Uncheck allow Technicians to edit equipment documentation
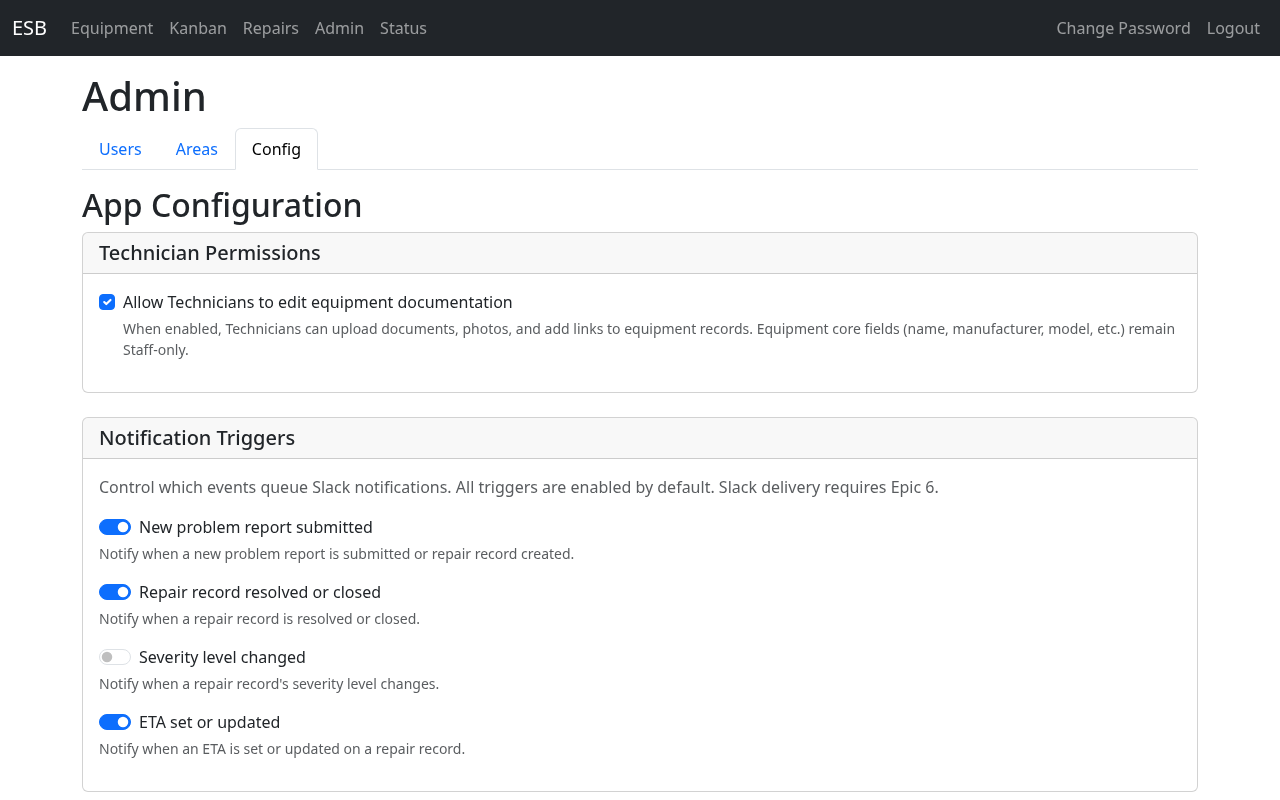1280x800 pixels. [106, 302]
